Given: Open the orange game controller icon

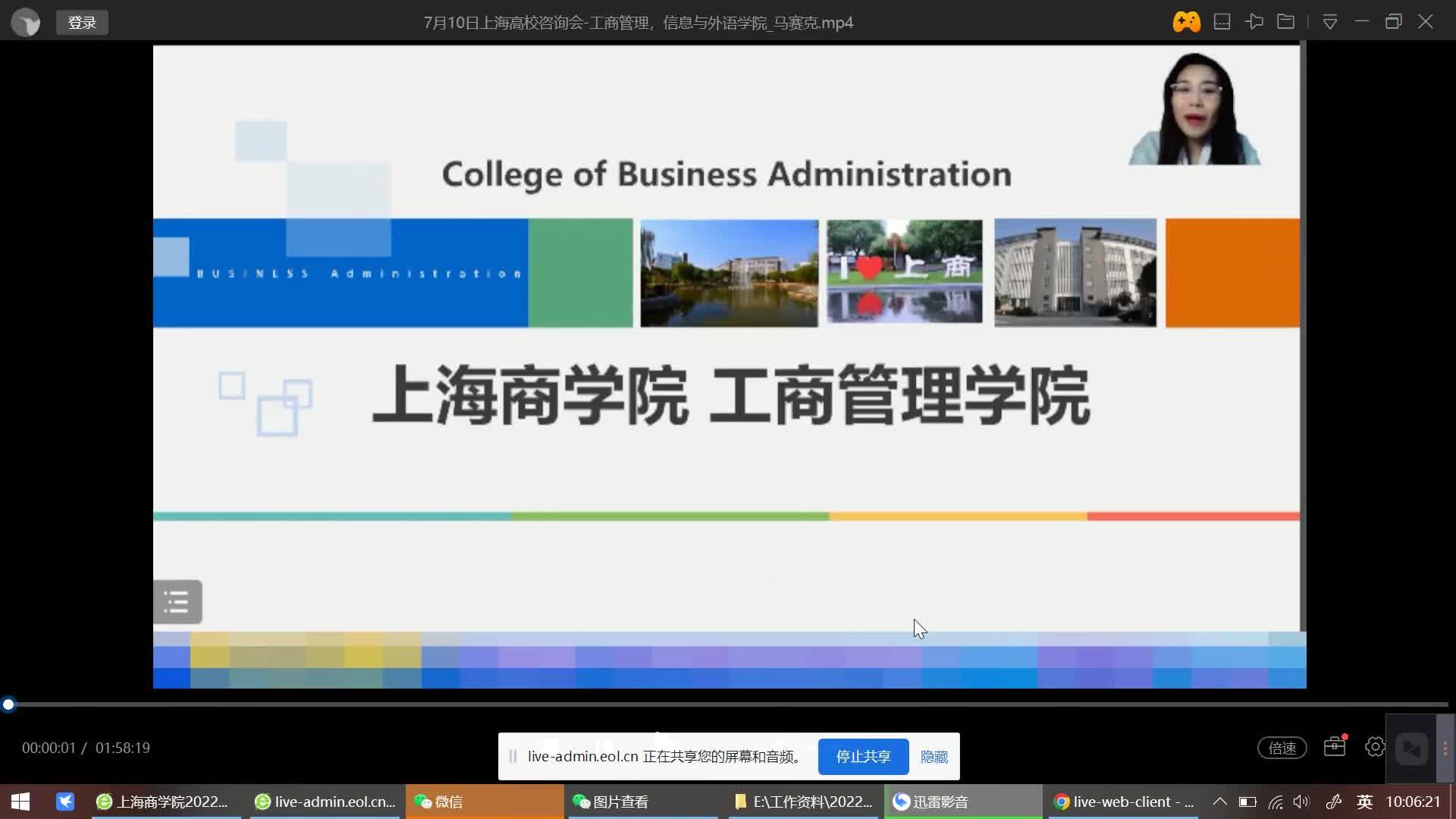Looking at the screenshot, I should point(1186,22).
